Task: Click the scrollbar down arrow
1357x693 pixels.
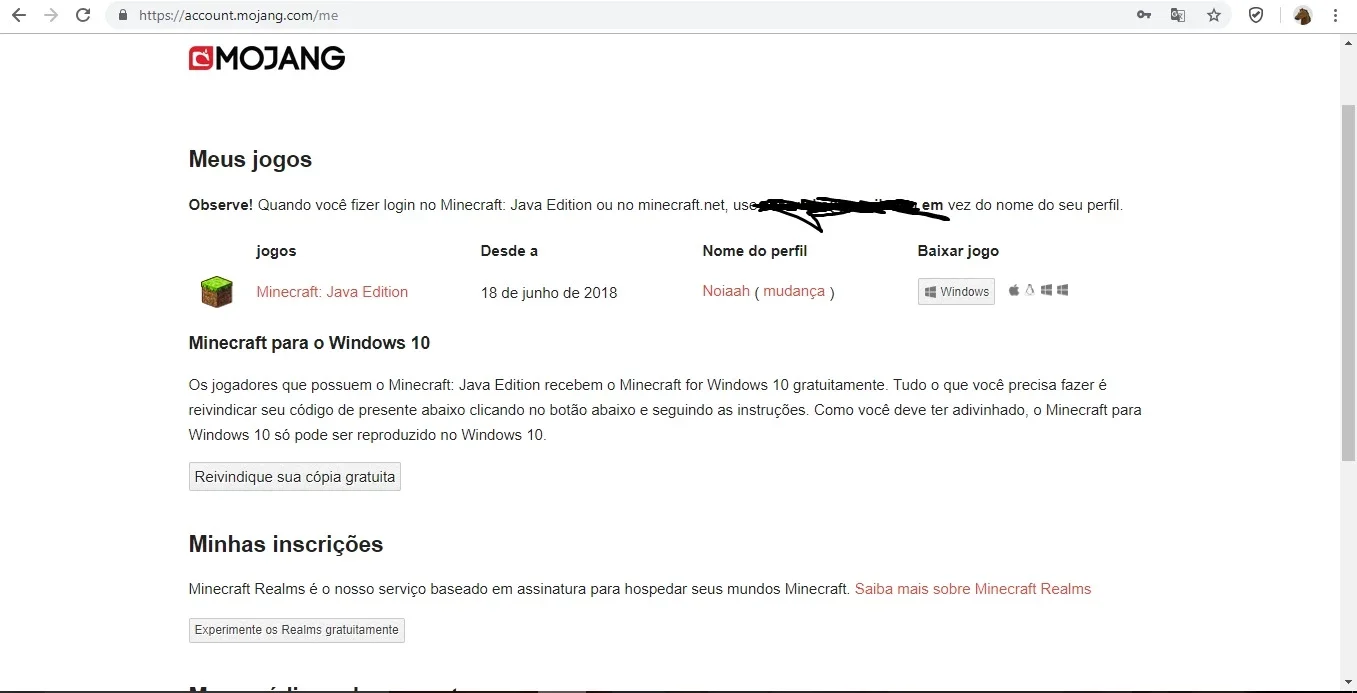Action: click(1348, 682)
